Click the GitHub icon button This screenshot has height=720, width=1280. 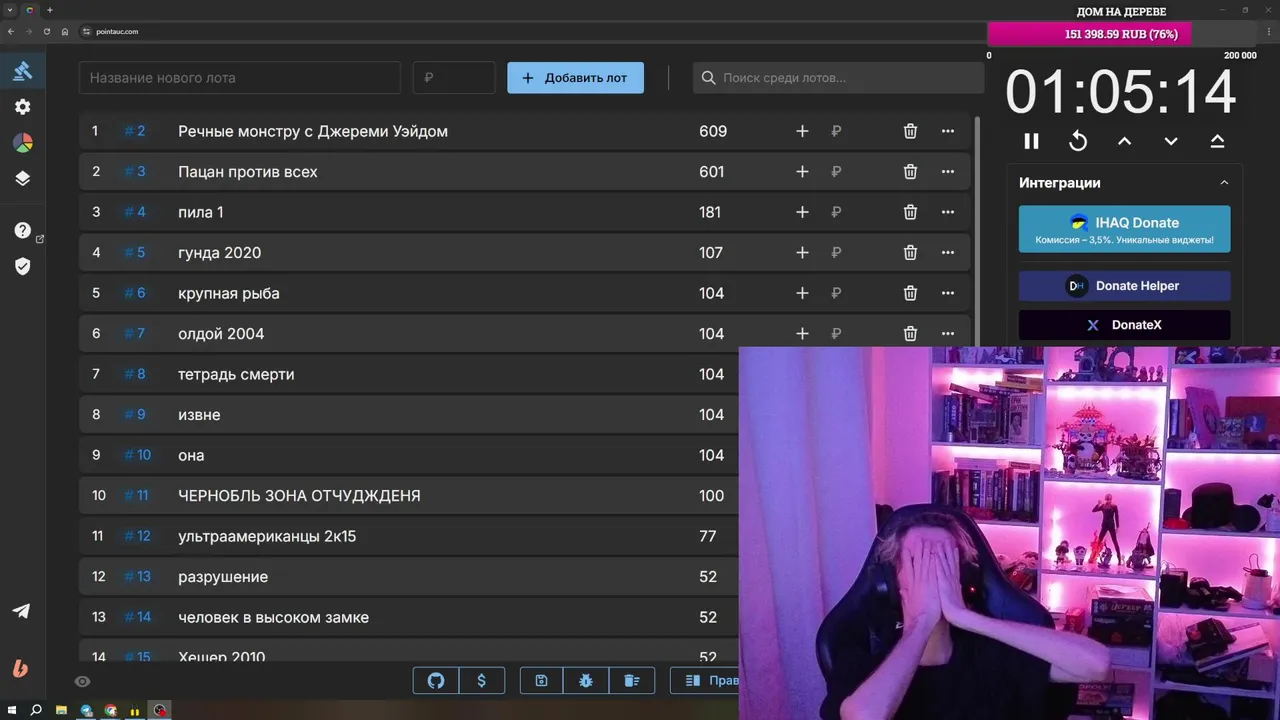tap(436, 681)
